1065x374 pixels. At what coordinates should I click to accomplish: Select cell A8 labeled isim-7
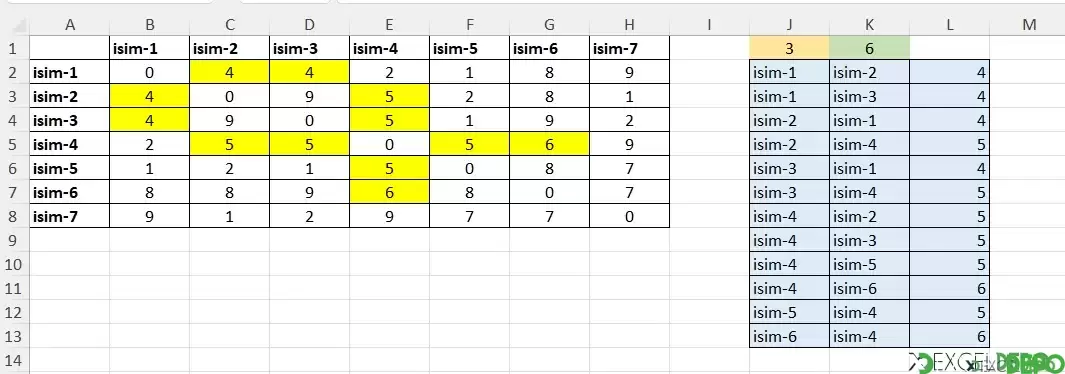tap(70, 216)
